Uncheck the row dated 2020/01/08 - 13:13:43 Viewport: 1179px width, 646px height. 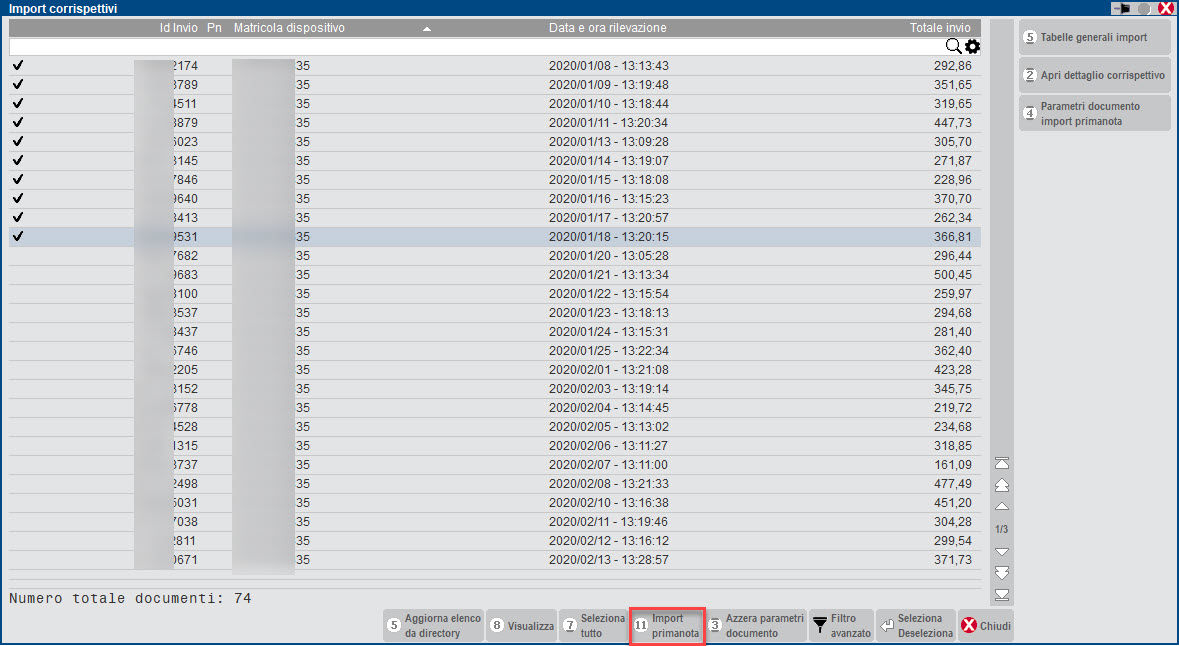pyautogui.click(x=17, y=66)
